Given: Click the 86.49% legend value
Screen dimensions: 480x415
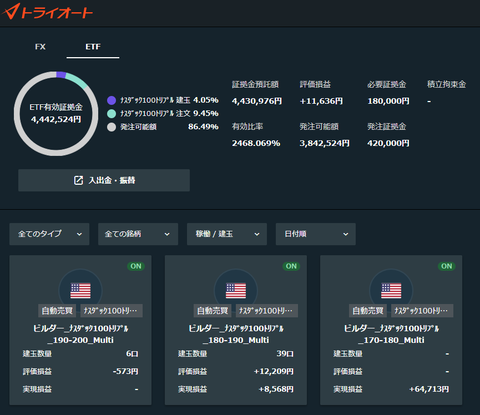Looking at the screenshot, I should [x=203, y=127].
